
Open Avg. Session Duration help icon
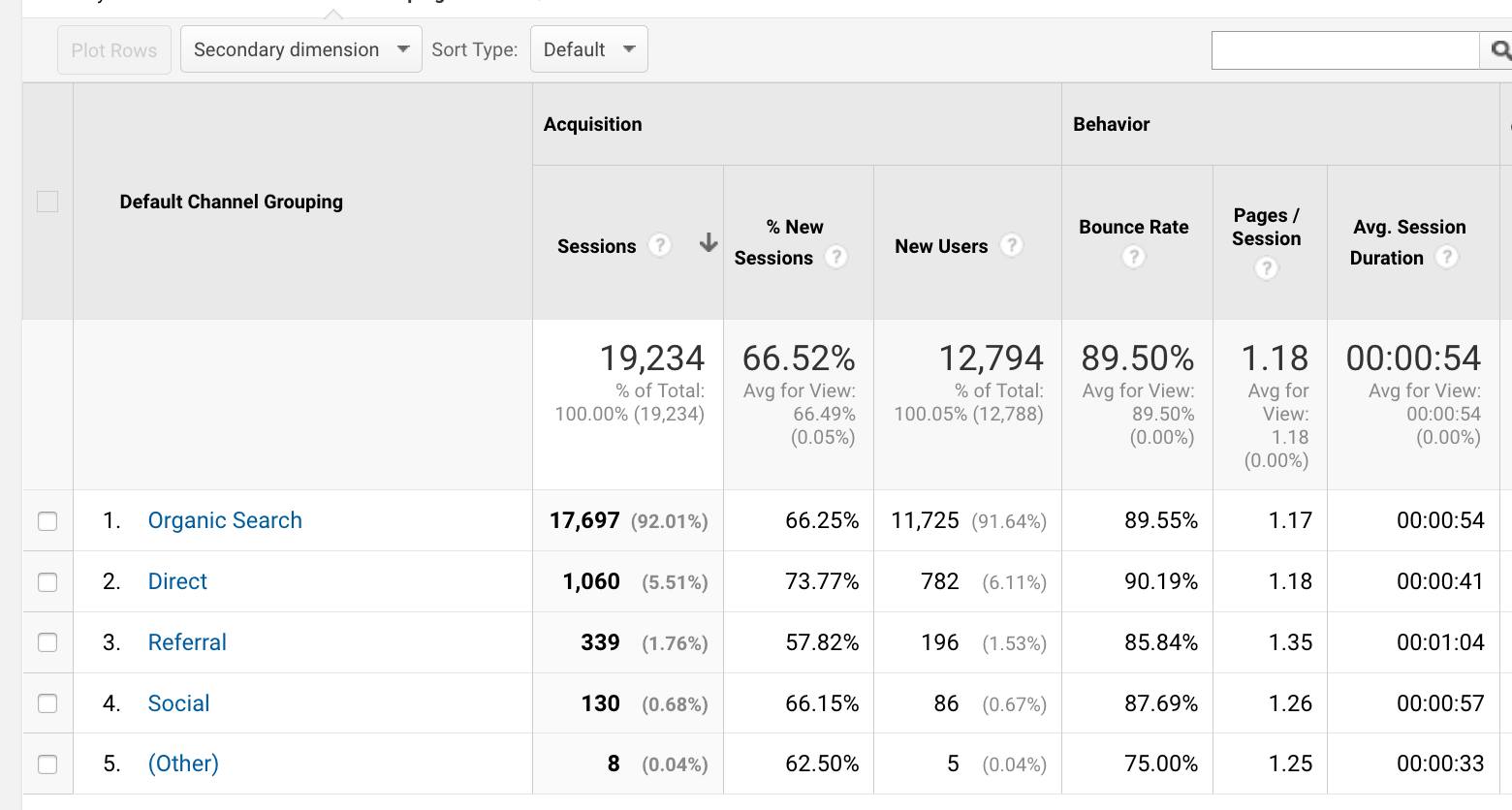(x=1447, y=257)
